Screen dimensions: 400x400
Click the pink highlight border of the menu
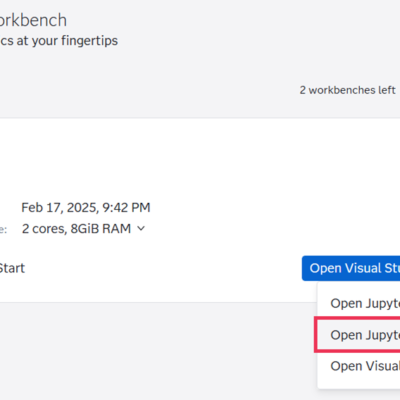(315, 335)
